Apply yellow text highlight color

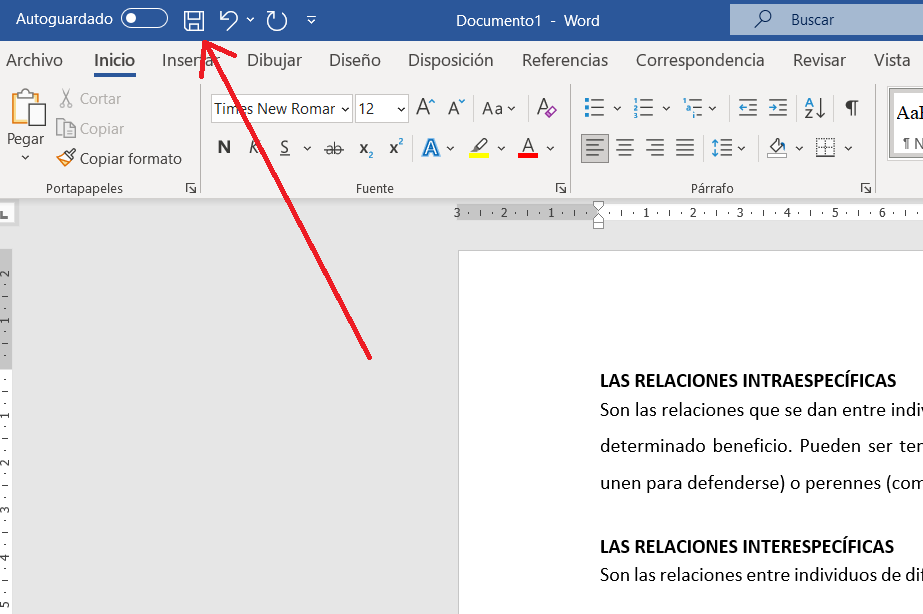(x=479, y=148)
